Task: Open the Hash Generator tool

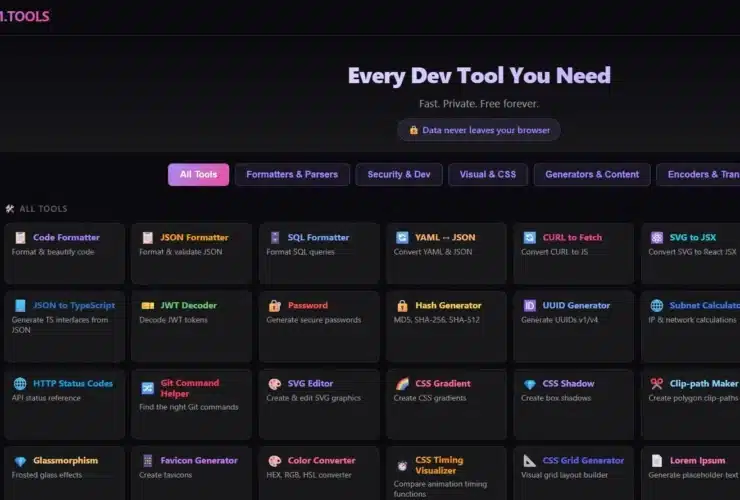Action: (x=446, y=326)
